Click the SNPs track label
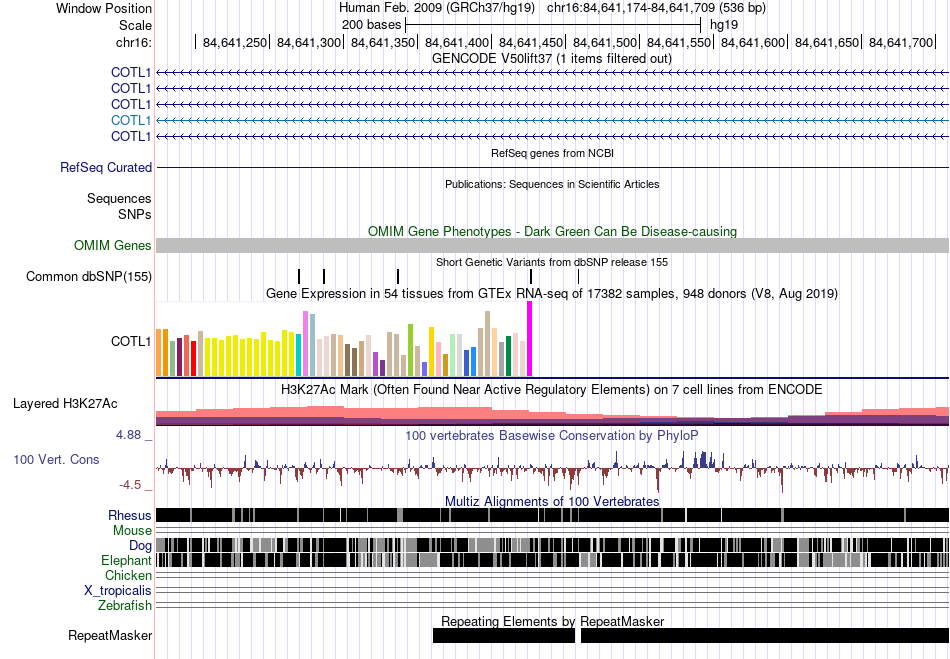Screen dimensions: 950x659 point(135,214)
